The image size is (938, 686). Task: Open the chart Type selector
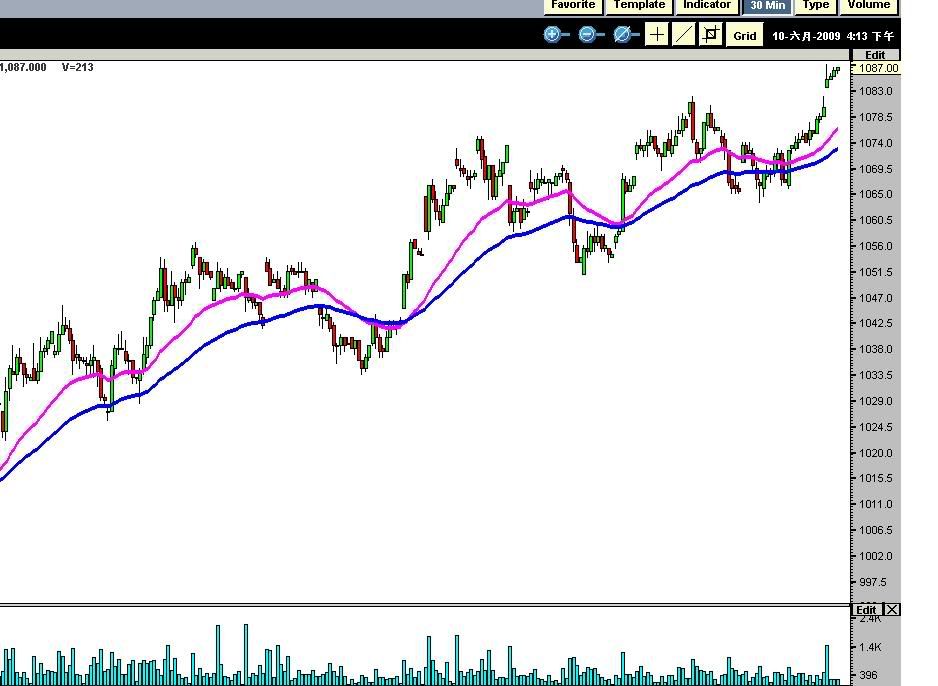pos(816,5)
